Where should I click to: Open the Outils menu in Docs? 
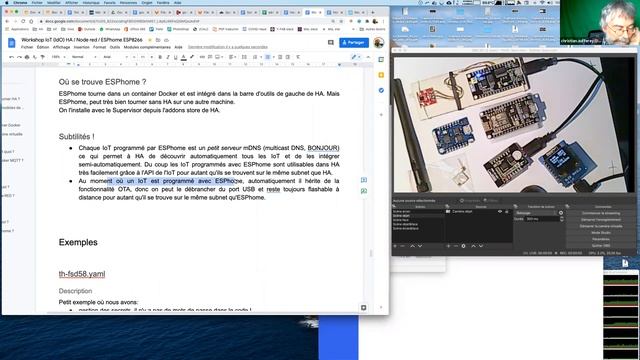pos(115,47)
